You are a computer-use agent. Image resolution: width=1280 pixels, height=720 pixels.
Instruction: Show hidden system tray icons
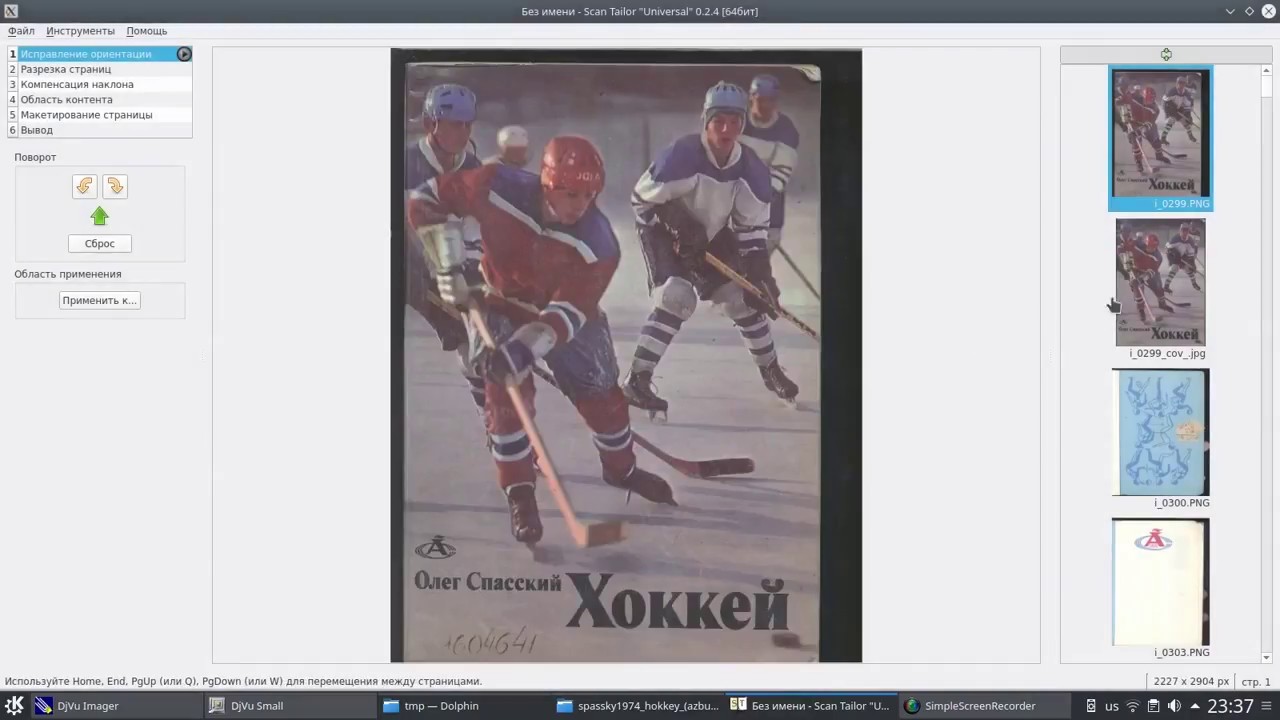click(1195, 706)
